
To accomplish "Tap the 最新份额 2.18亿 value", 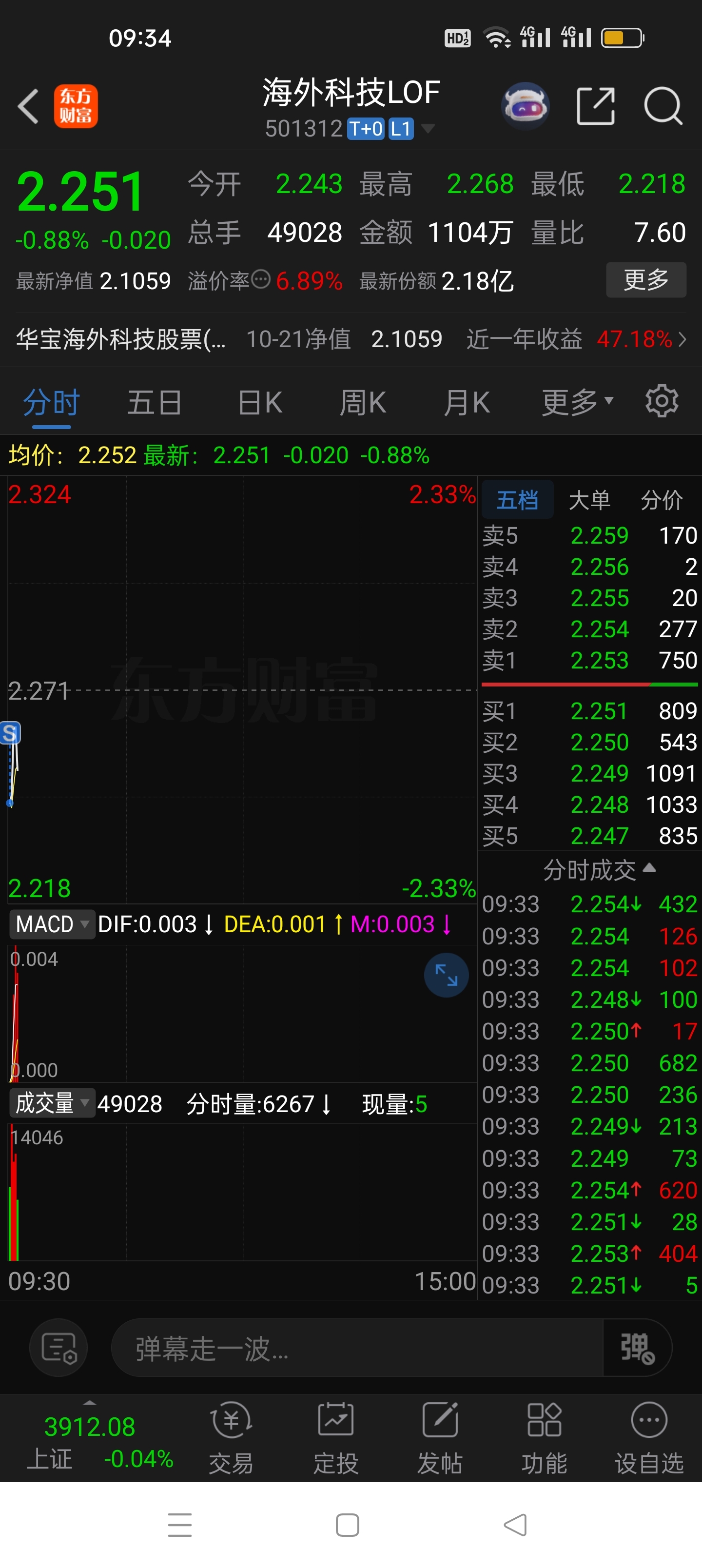I will point(478,281).
